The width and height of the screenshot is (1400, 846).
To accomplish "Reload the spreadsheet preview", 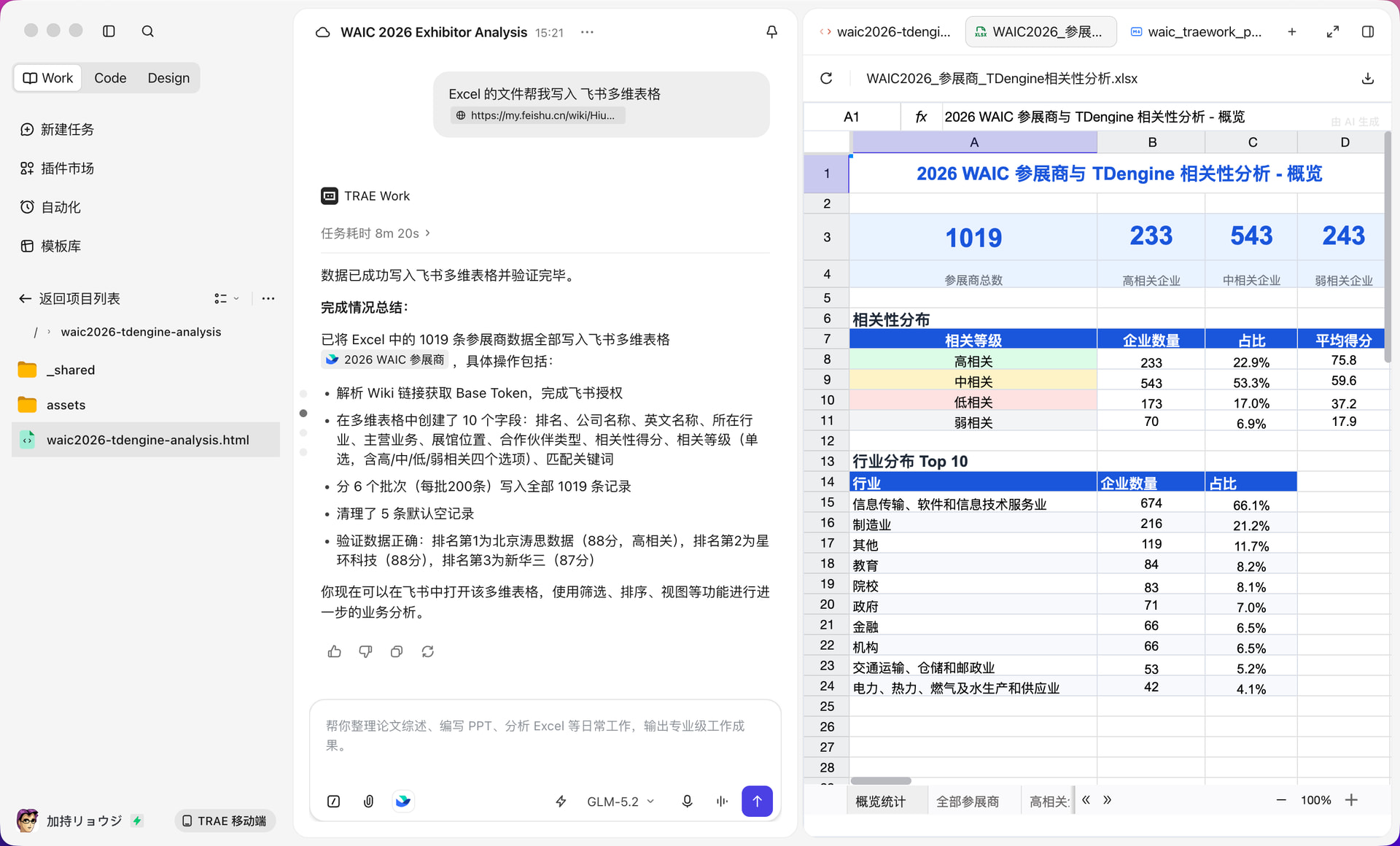I will click(x=826, y=78).
